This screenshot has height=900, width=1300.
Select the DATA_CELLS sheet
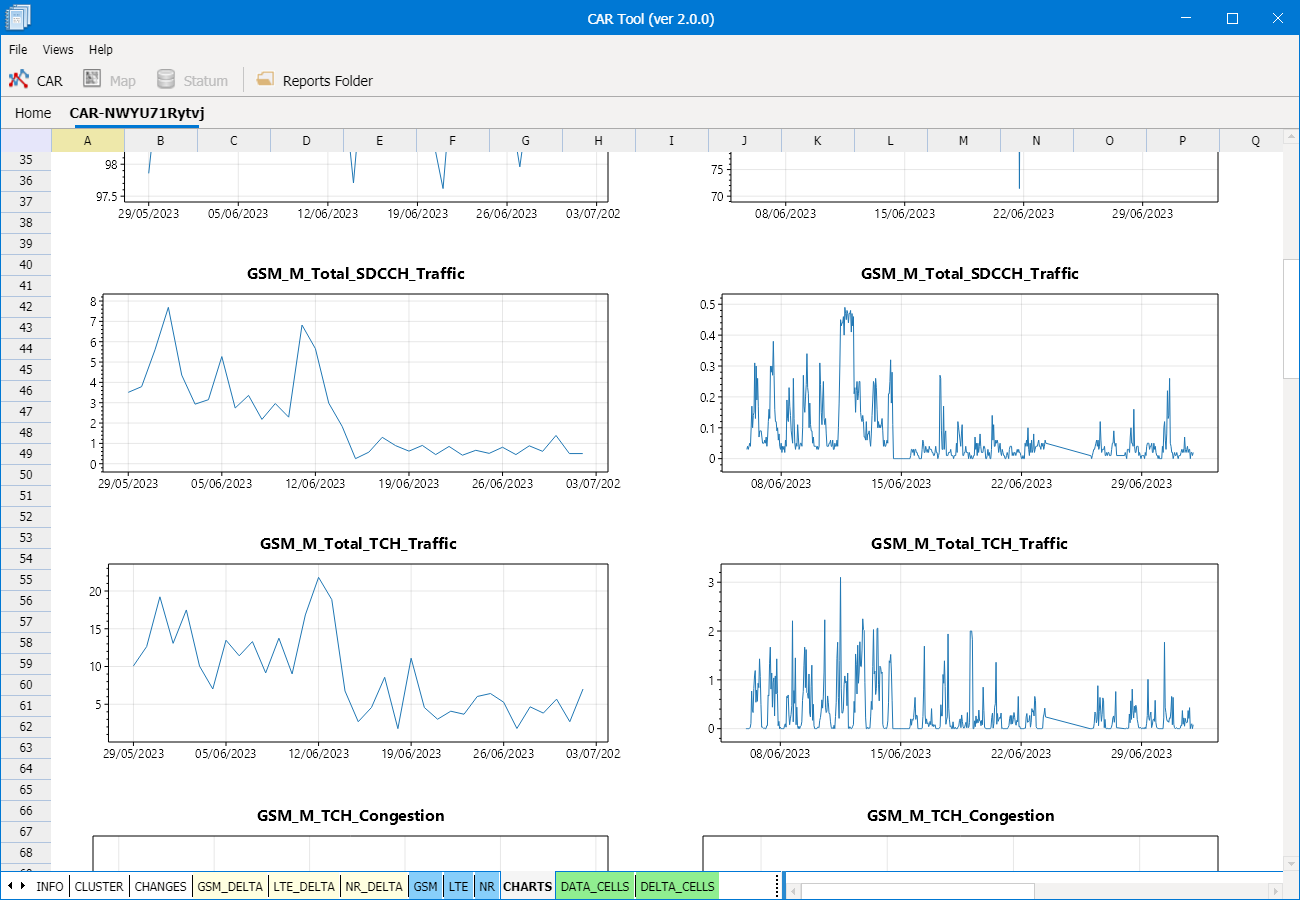click(x=594, y=886)
